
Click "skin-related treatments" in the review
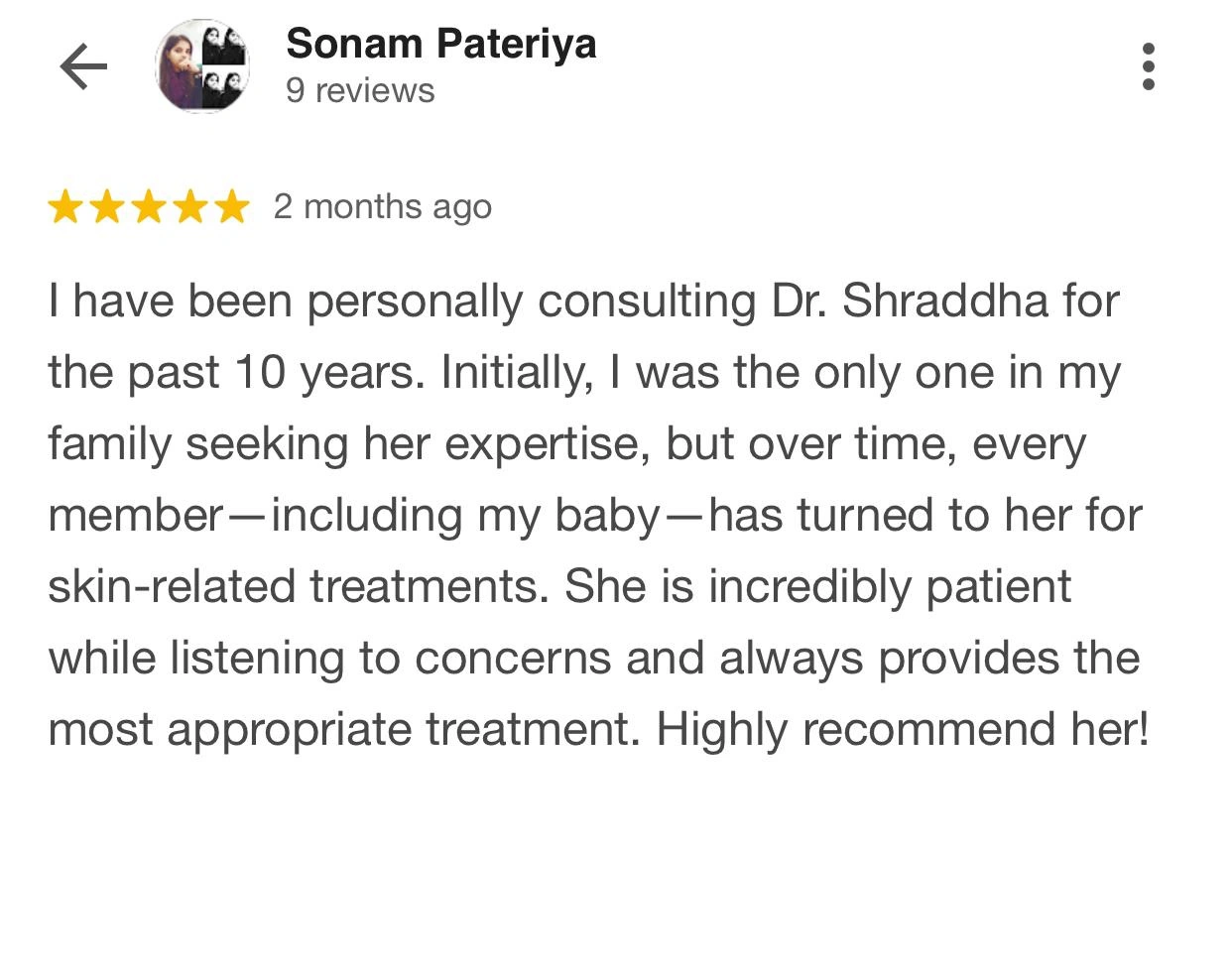coord(297,586)
